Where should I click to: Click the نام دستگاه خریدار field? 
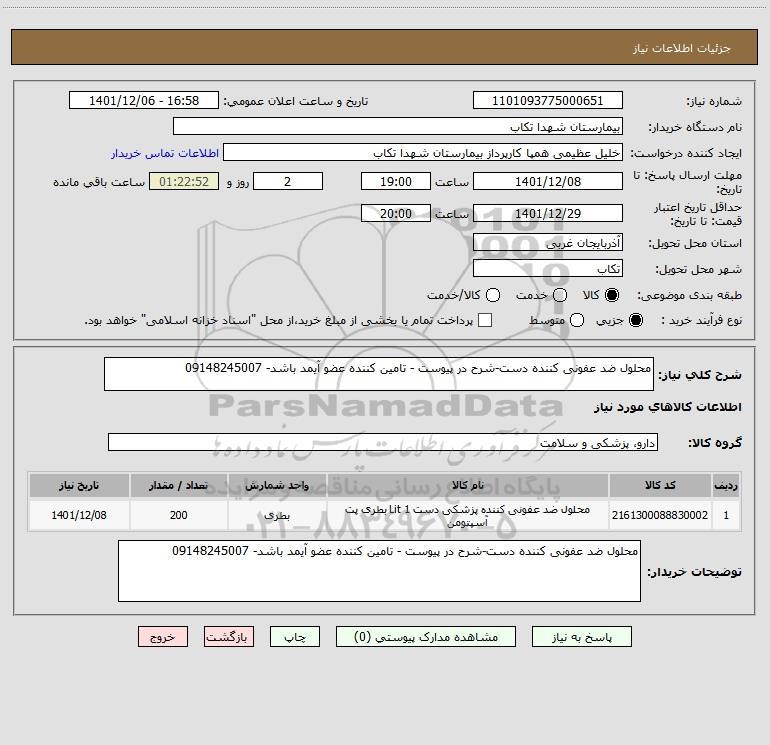[x=398, y=126]
